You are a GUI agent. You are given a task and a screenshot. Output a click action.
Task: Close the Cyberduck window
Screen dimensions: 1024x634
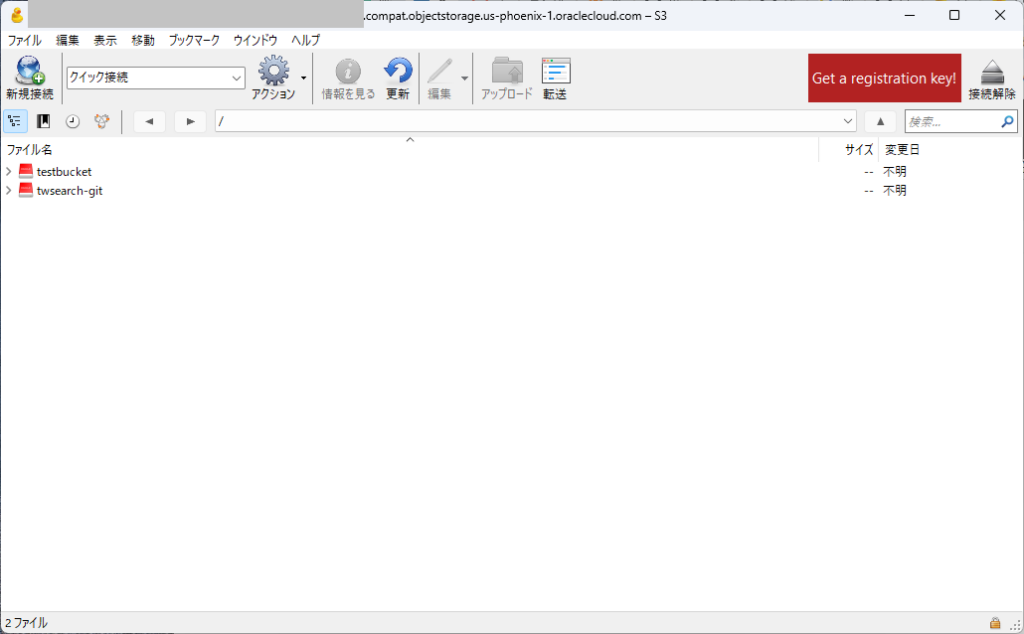pyautogui.click(x=1000, y=15)
